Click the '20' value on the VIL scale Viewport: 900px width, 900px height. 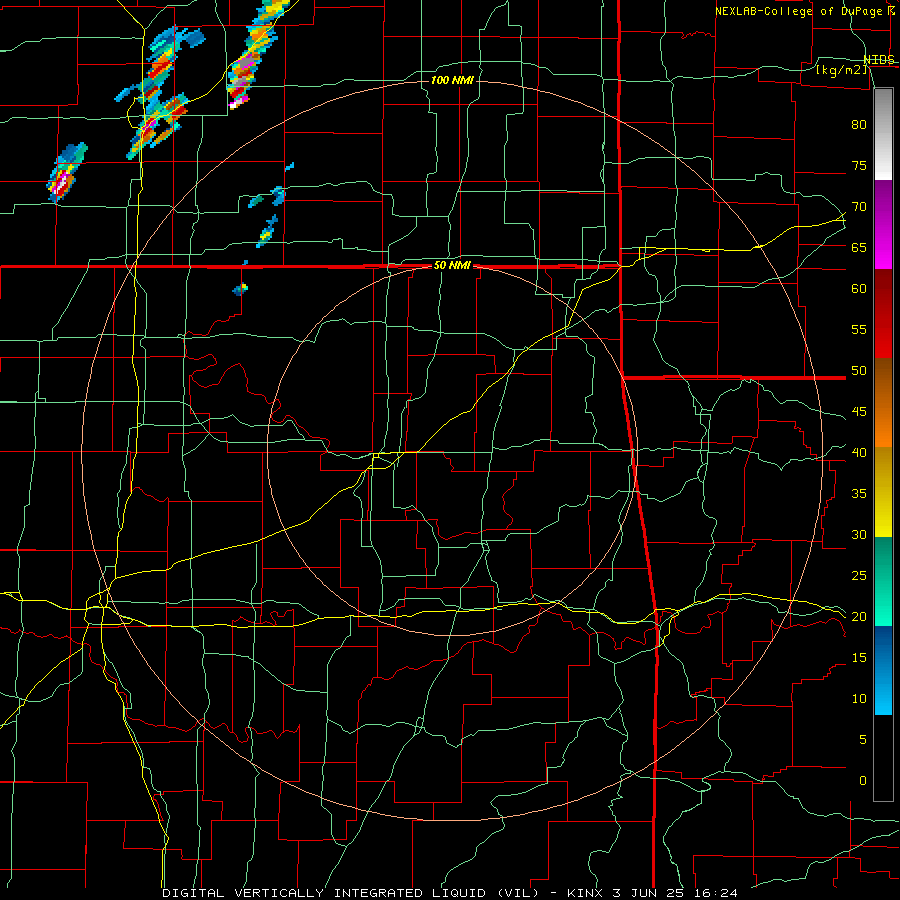click(x=859, y=616)
